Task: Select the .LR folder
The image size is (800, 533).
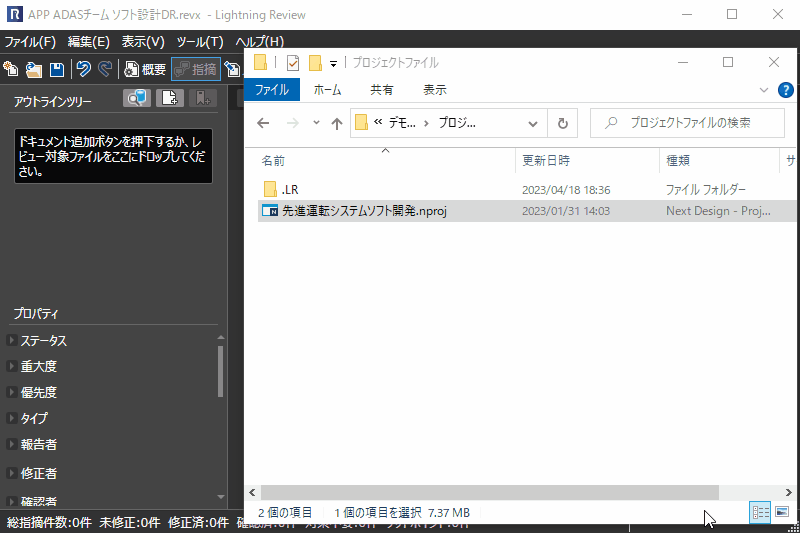Action: coord(290,190)
